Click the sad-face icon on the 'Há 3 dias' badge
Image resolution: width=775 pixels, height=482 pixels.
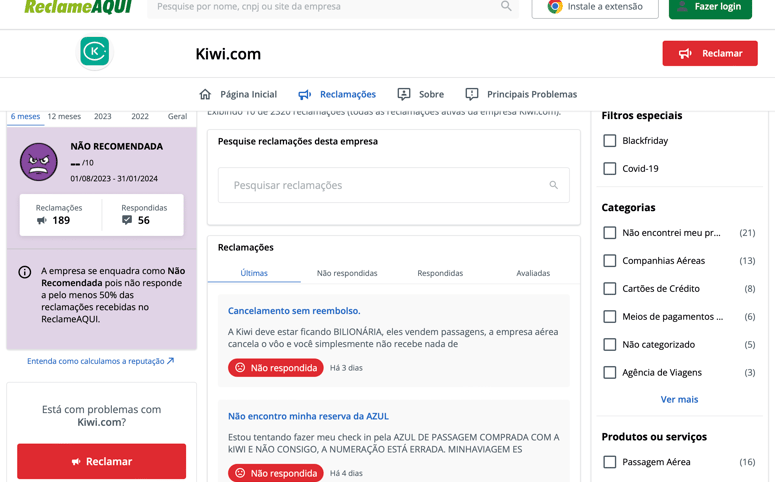240,367
